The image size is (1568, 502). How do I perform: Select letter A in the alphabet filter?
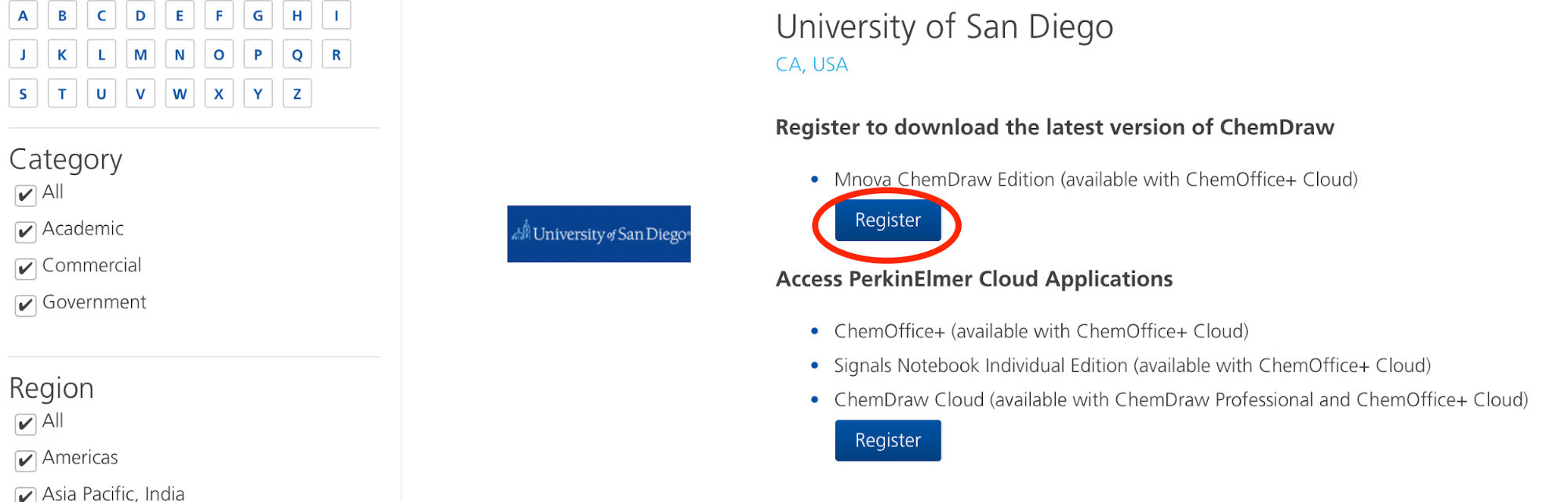(23, 15)
